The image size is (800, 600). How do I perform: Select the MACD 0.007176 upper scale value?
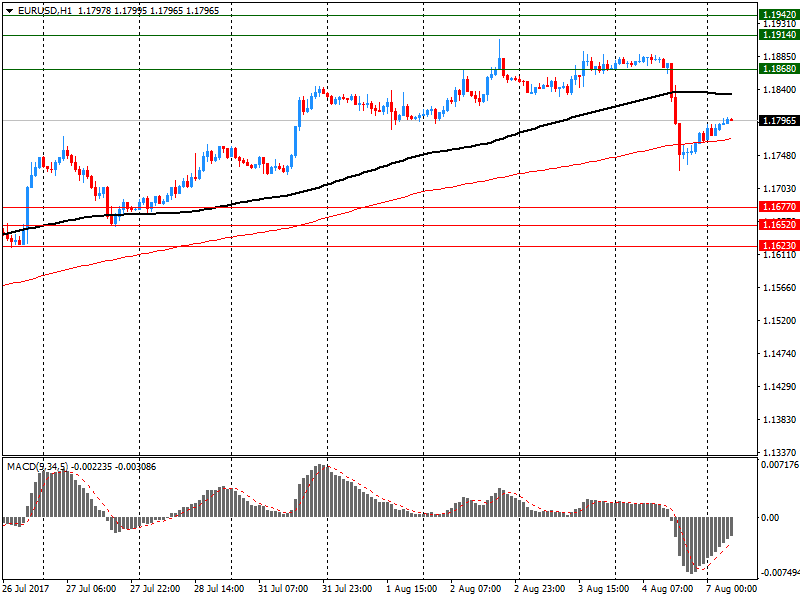(780, 465)
